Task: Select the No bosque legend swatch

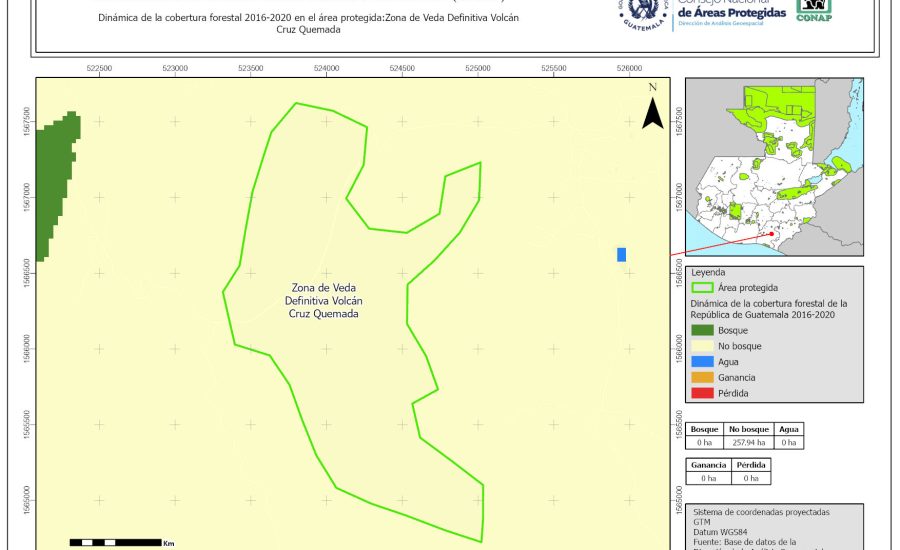Action: tap(704, 346)
